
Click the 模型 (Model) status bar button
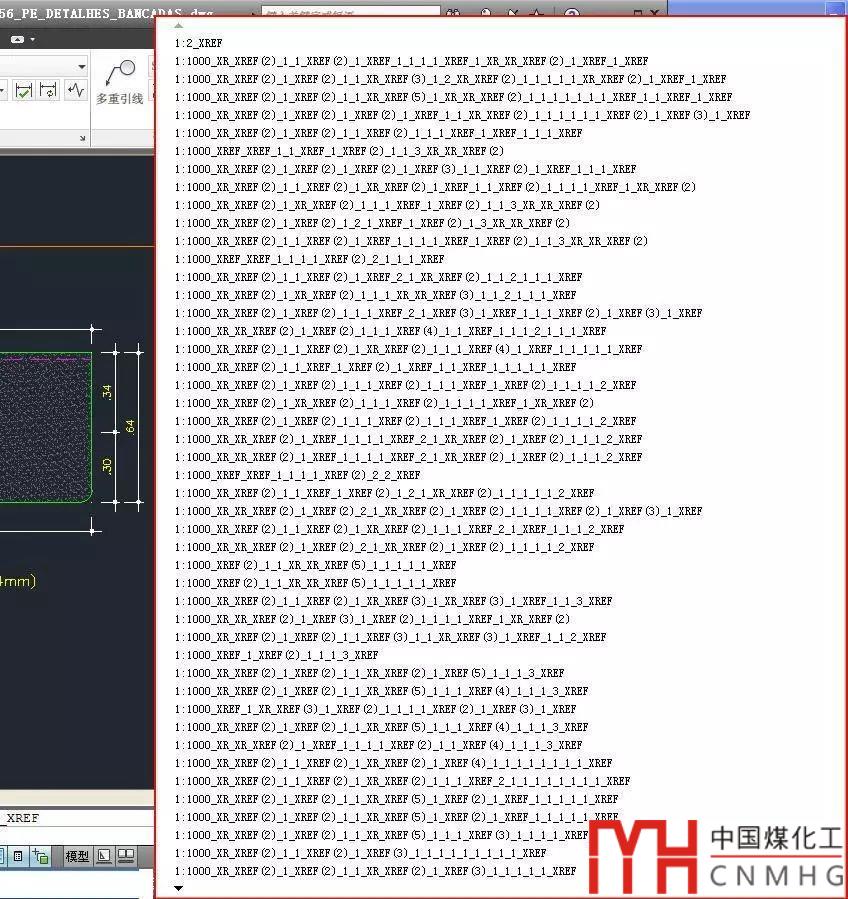pyautogui.click(x=77, y=856)
